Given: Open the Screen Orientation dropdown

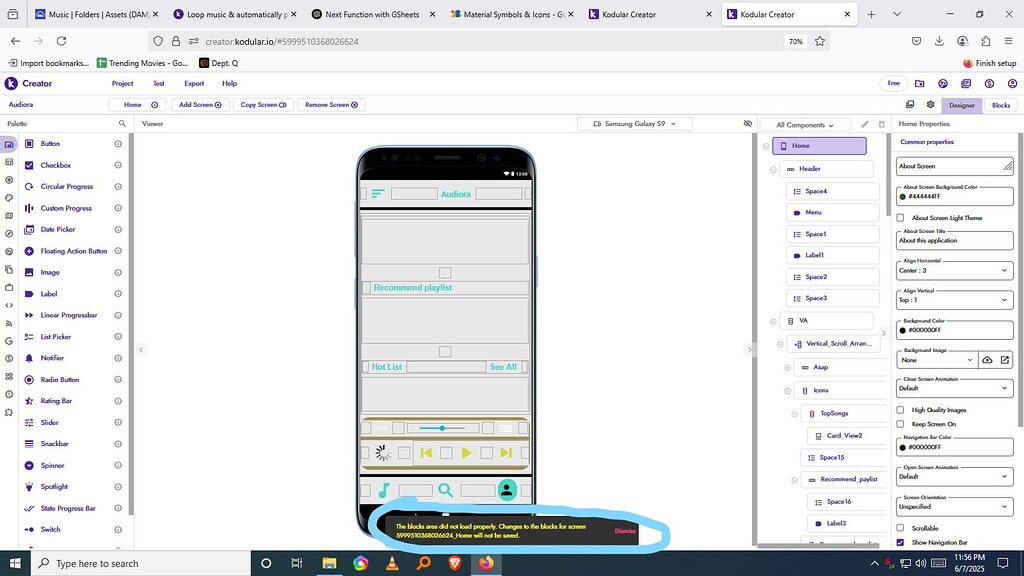Looking at the screenshot, I should pos(954,506).
